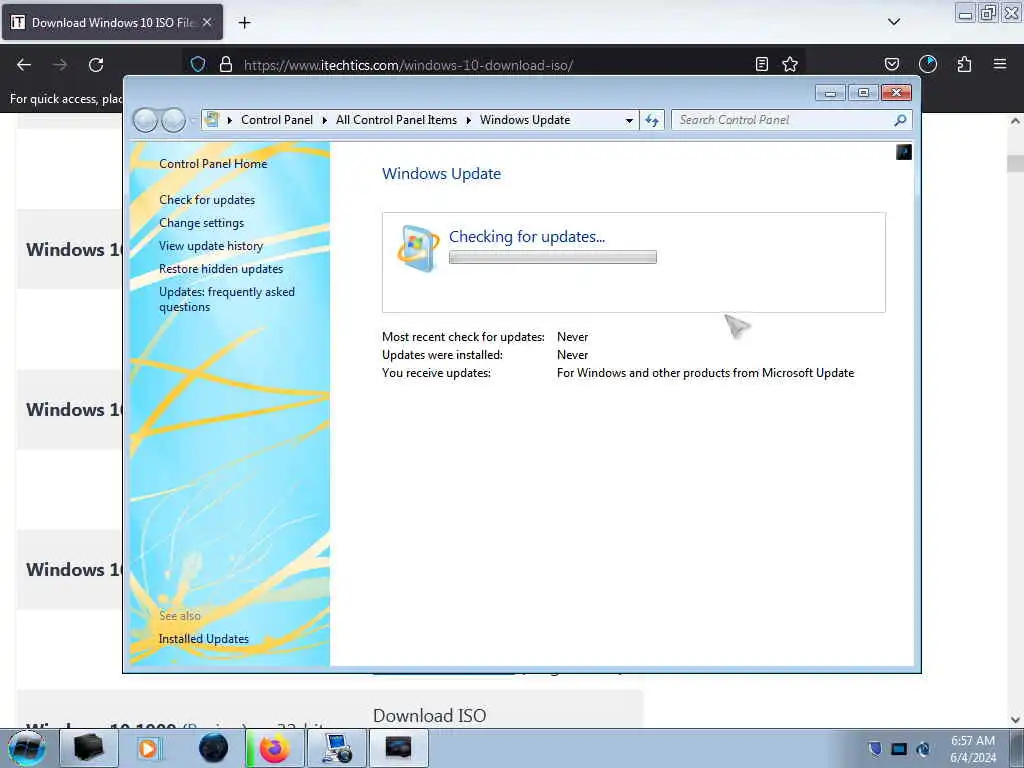Focus the Search Control Panel field
The width and height of the screenshot is (1024, 768).
coord(784,120)
